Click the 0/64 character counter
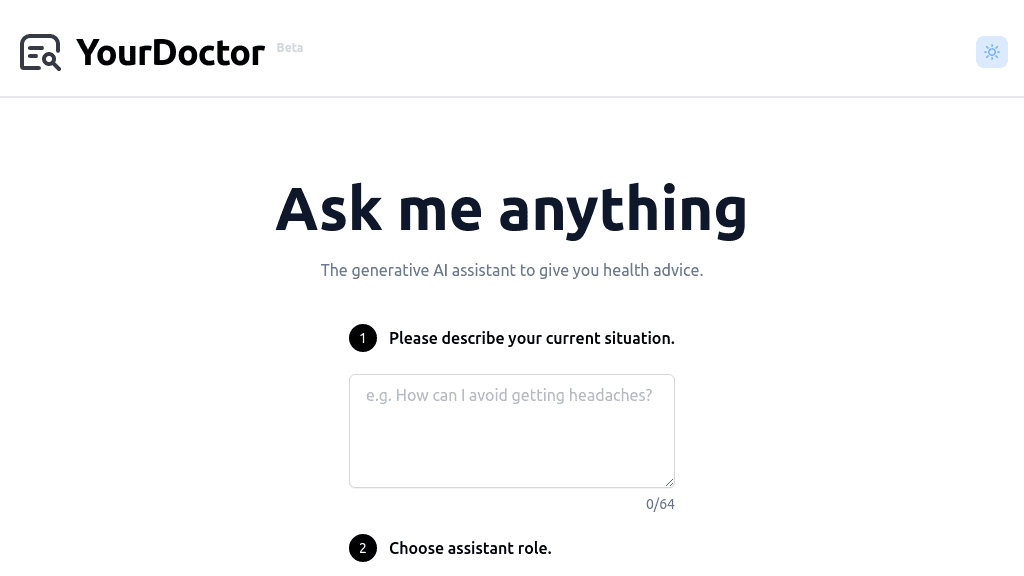 coord(660,504)
